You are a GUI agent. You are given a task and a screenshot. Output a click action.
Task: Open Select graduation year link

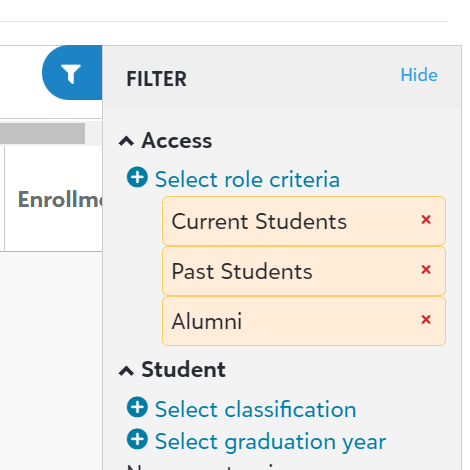(270, 442)
